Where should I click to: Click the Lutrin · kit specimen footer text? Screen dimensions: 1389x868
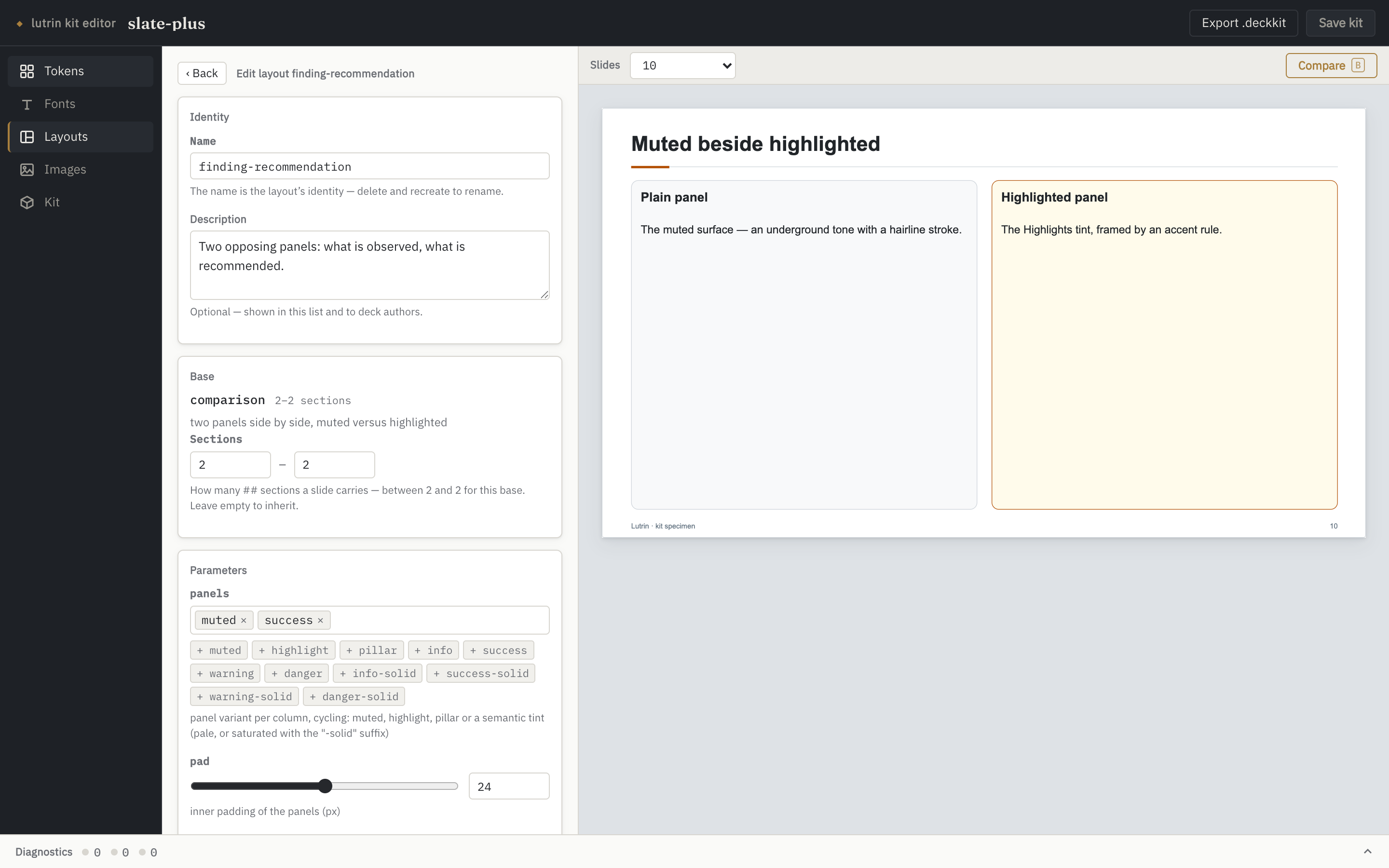[x=662, y=526]
